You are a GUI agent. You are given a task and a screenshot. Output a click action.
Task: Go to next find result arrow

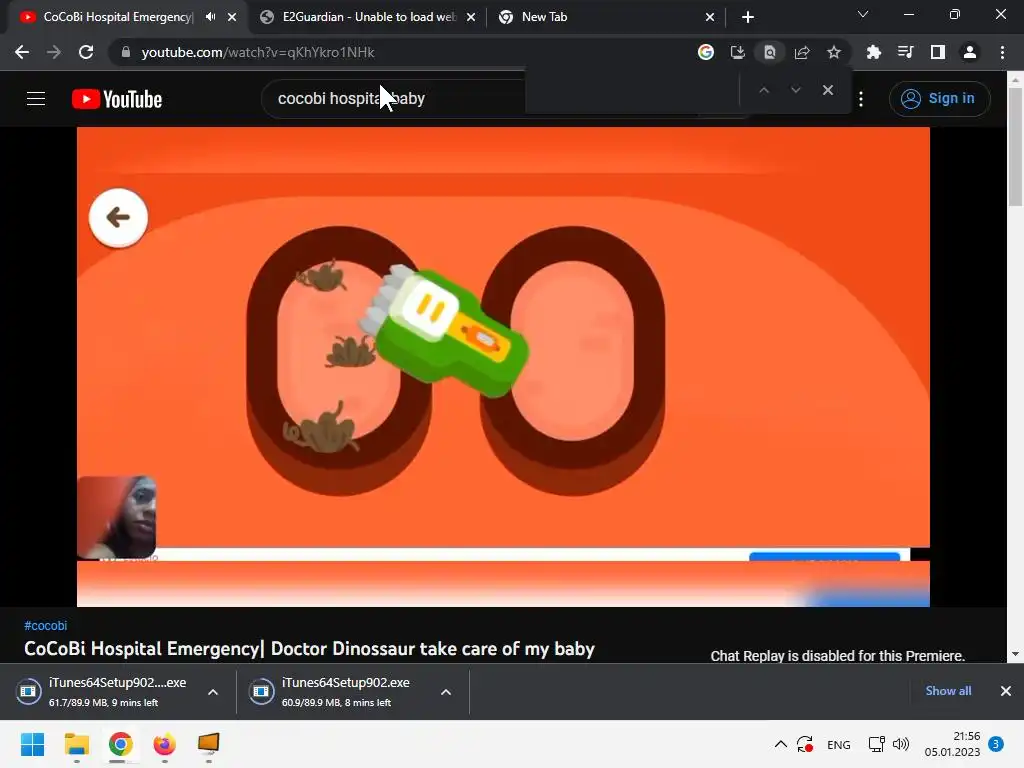795,90
